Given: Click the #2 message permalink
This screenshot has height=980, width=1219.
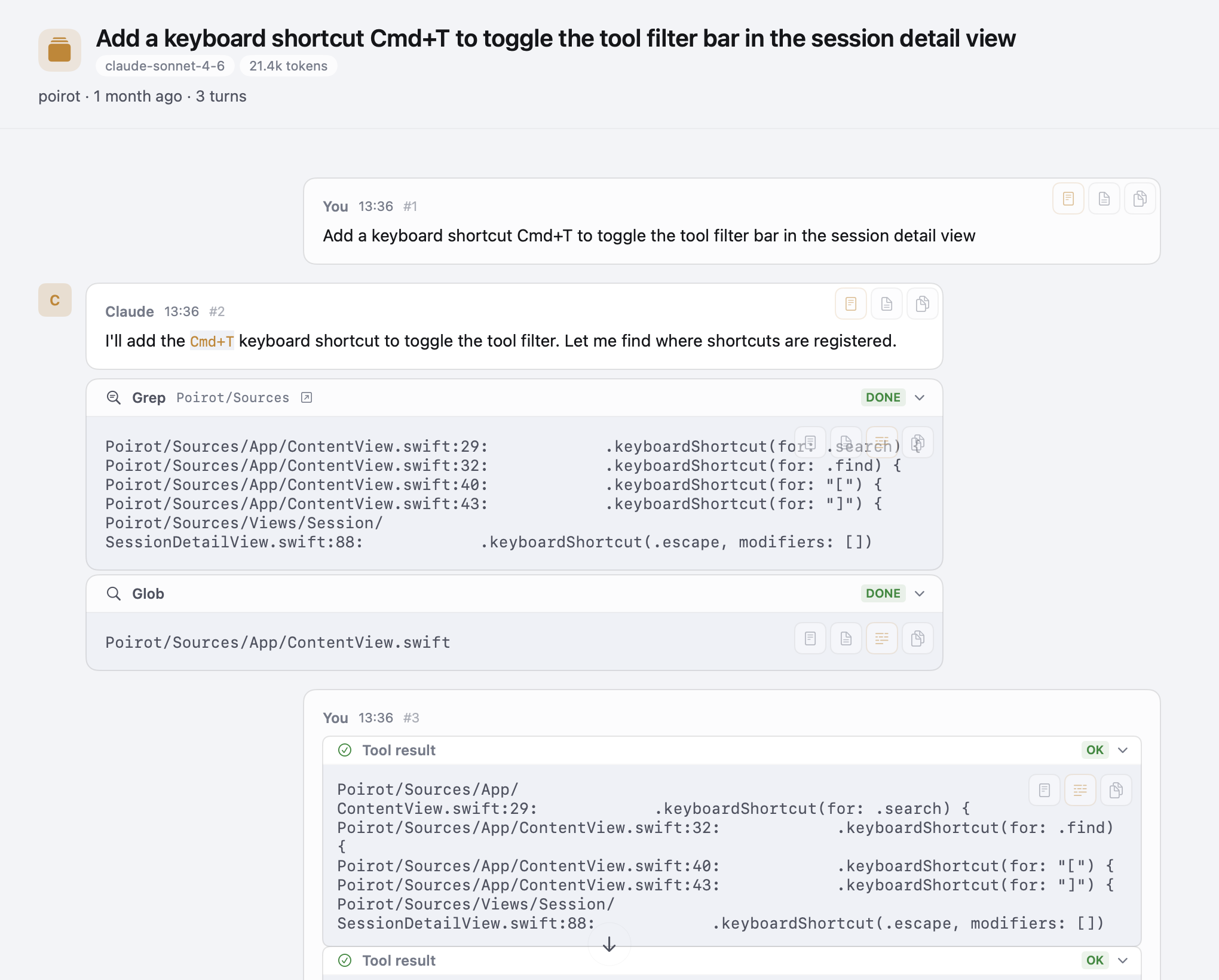Looking at the screenshot, I should pyautogui.click(x=217, y=311).
